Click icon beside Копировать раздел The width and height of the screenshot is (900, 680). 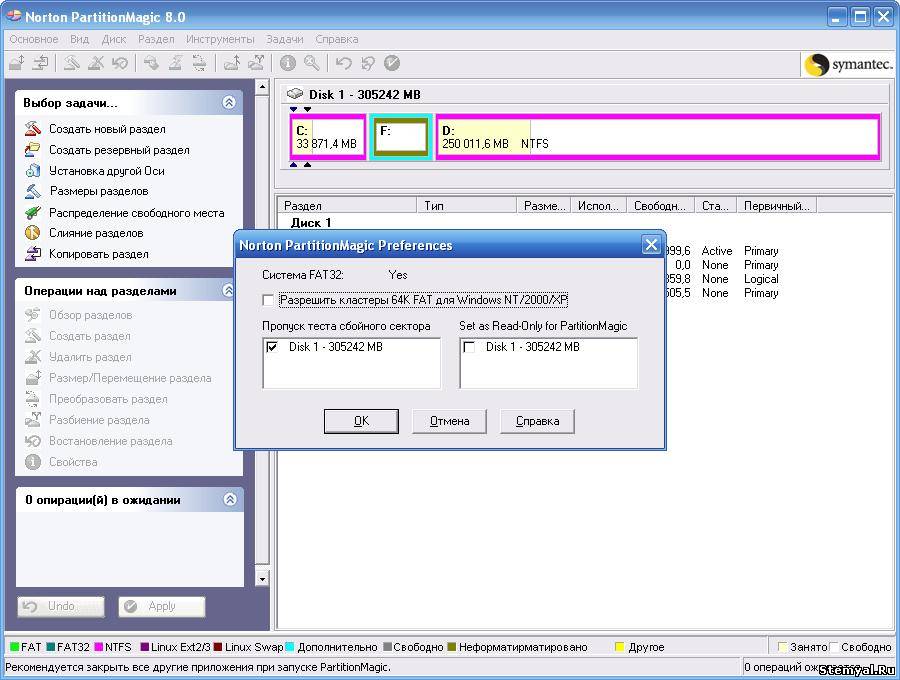tap(33, 253)
